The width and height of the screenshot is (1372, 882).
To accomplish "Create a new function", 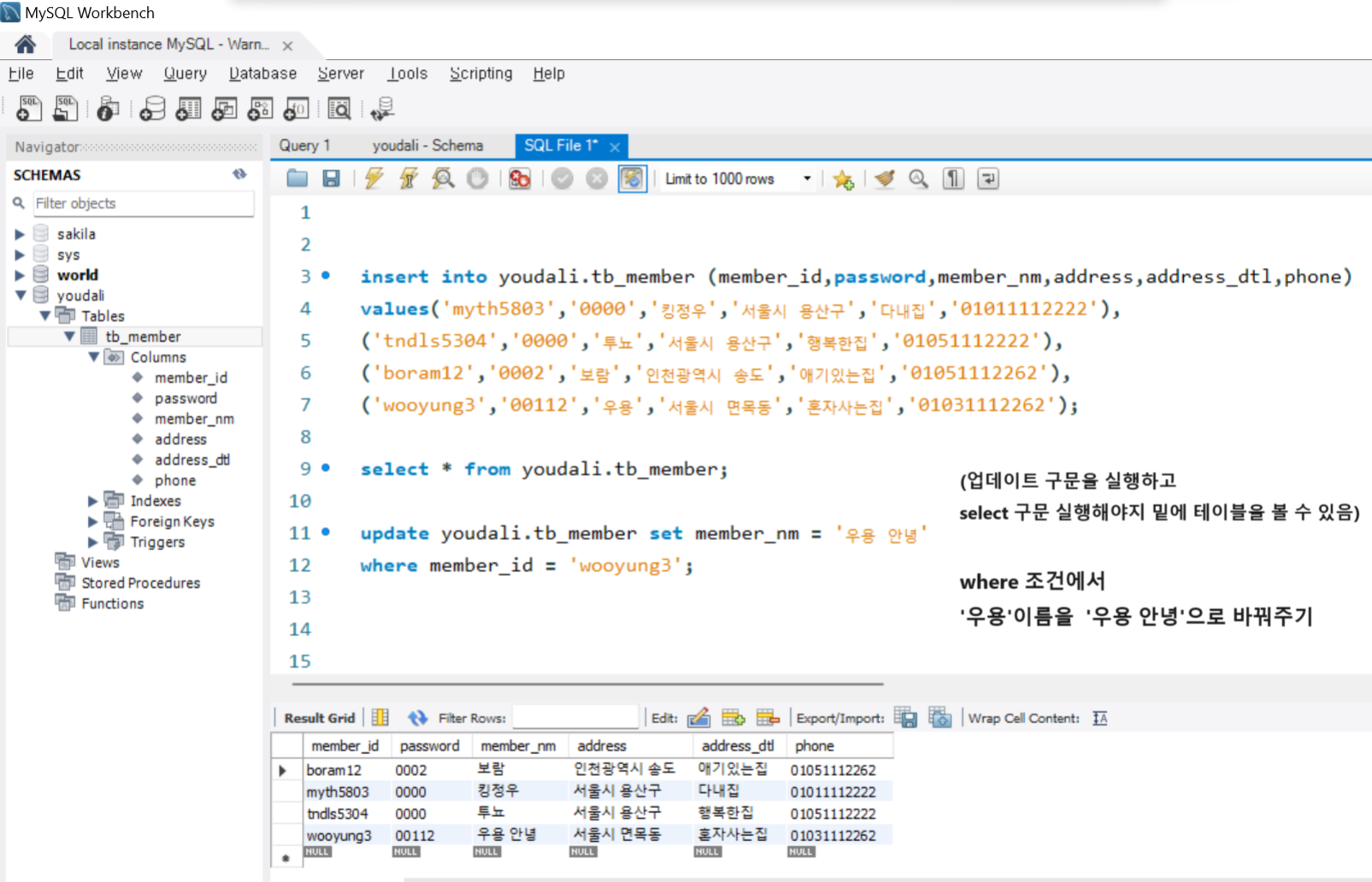I will click(296, 109).
